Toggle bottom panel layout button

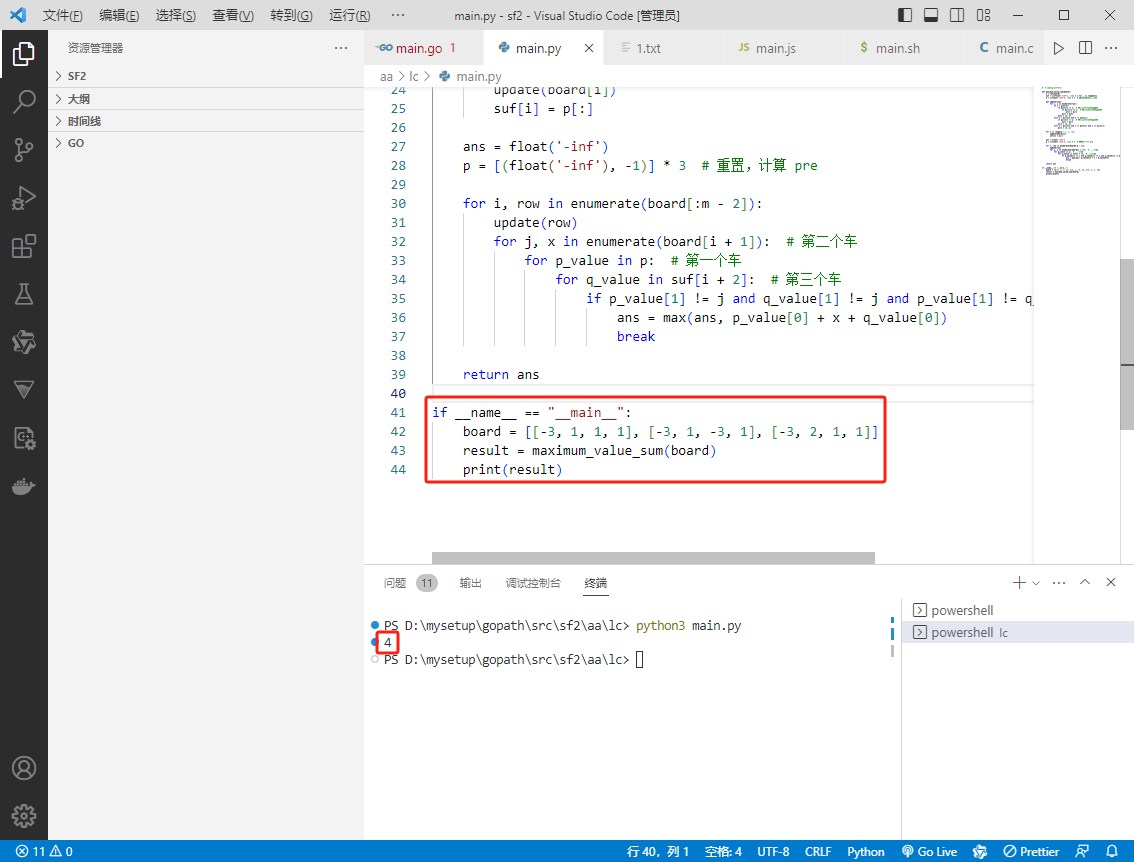pyautogui.click(x=931, y=15)
